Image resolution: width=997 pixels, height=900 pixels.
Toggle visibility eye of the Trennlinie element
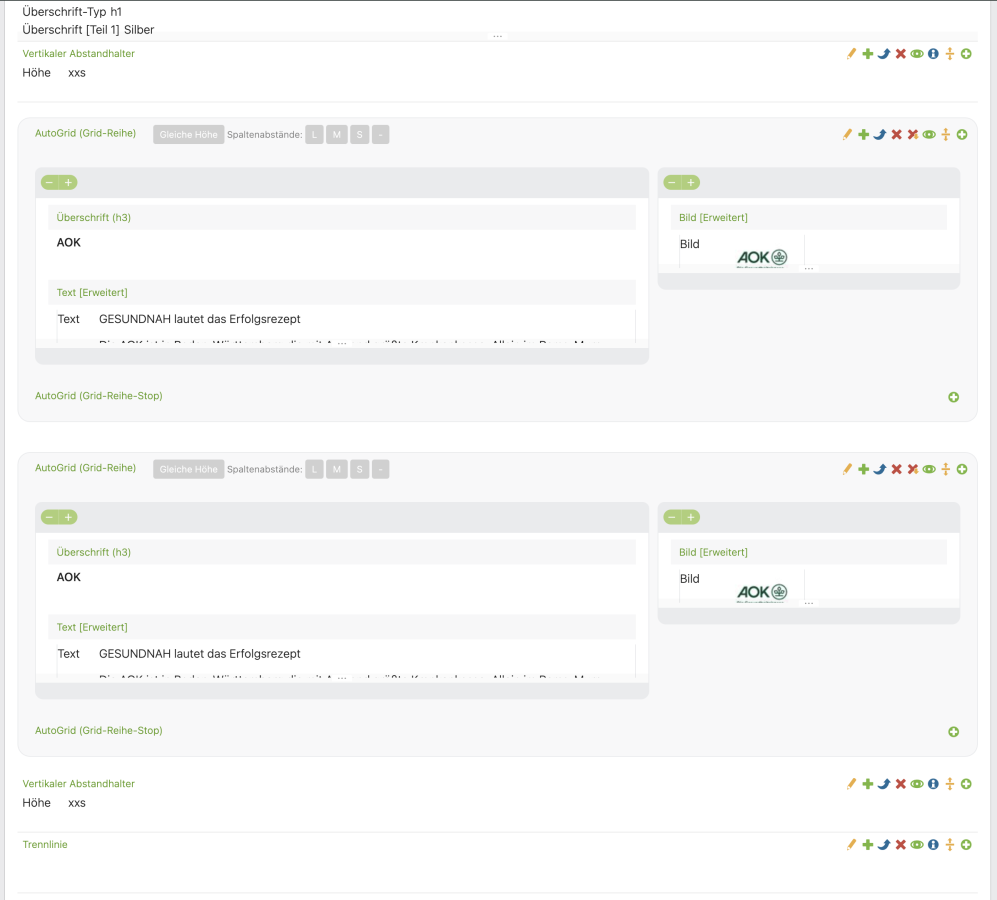click(x=916, y=845)
